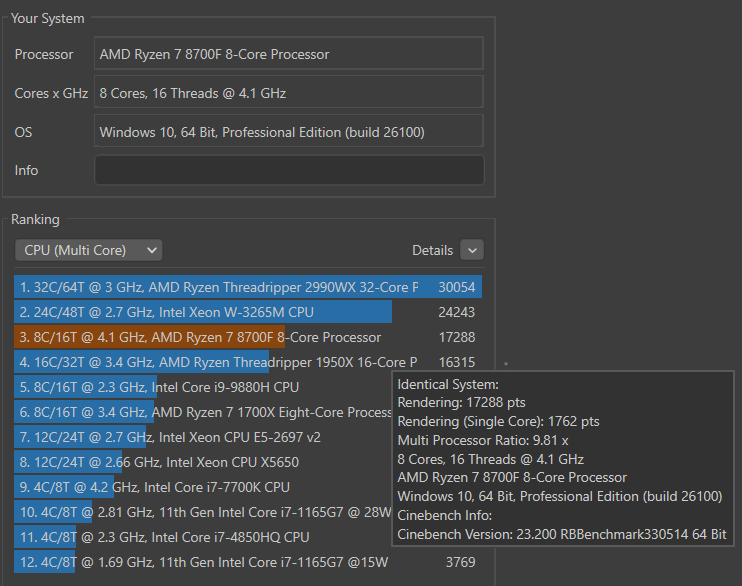Click the score value 24243
This screenshot has width=742, height=586.
(x=457, y=312)
